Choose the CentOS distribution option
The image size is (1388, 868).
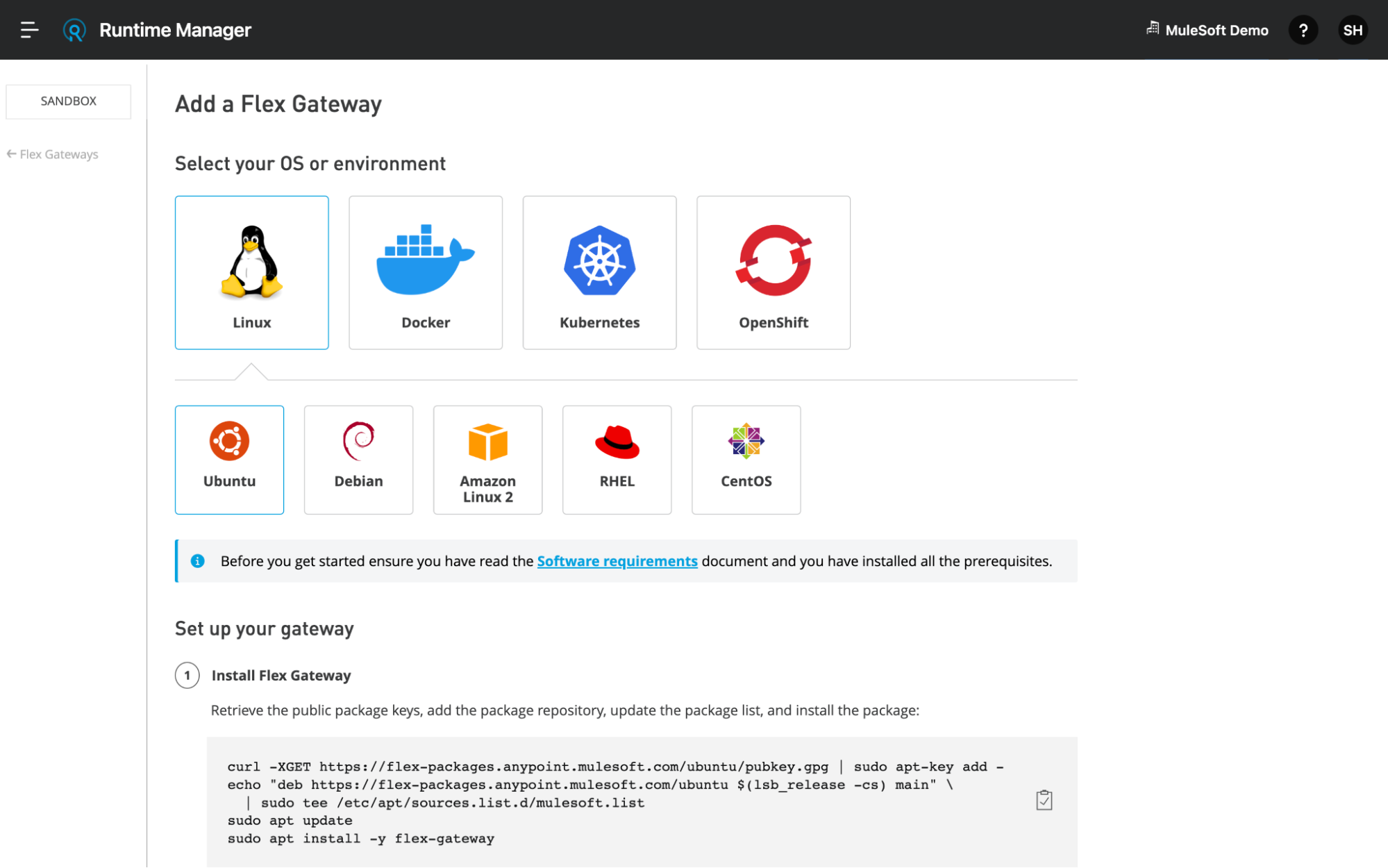pyautogui.click(x=746, y=459)
